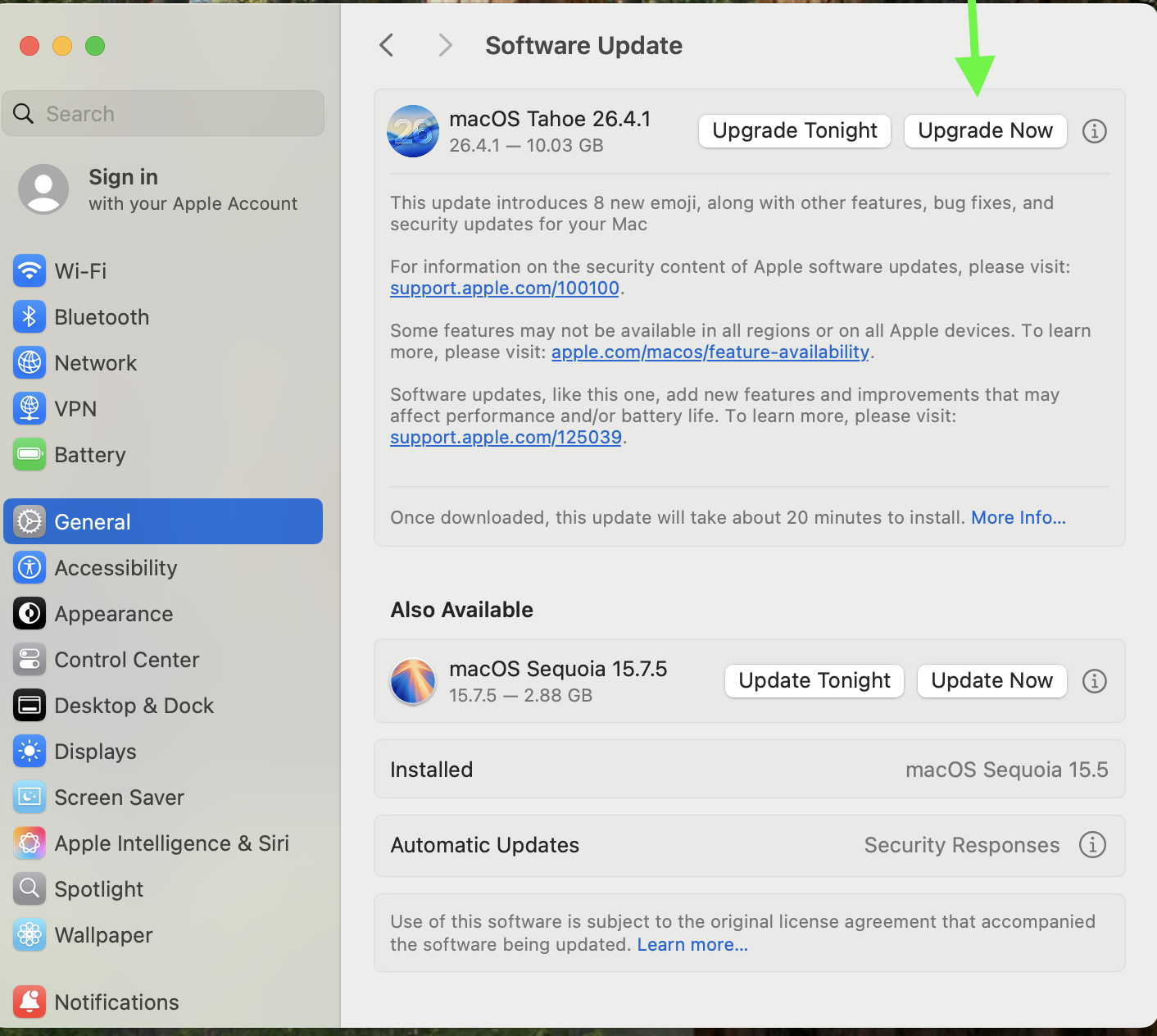Click the Battery icon in sidebar

tap(29, 454)
